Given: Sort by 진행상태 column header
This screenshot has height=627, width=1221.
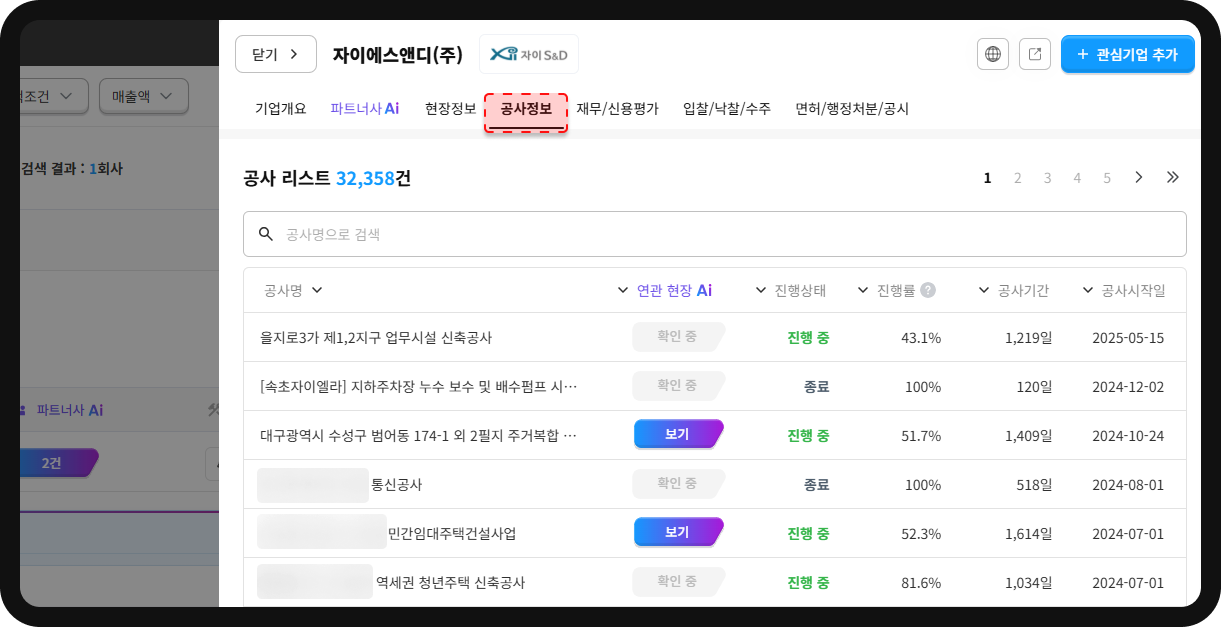Looking at the screenshot, I should 791,290.
